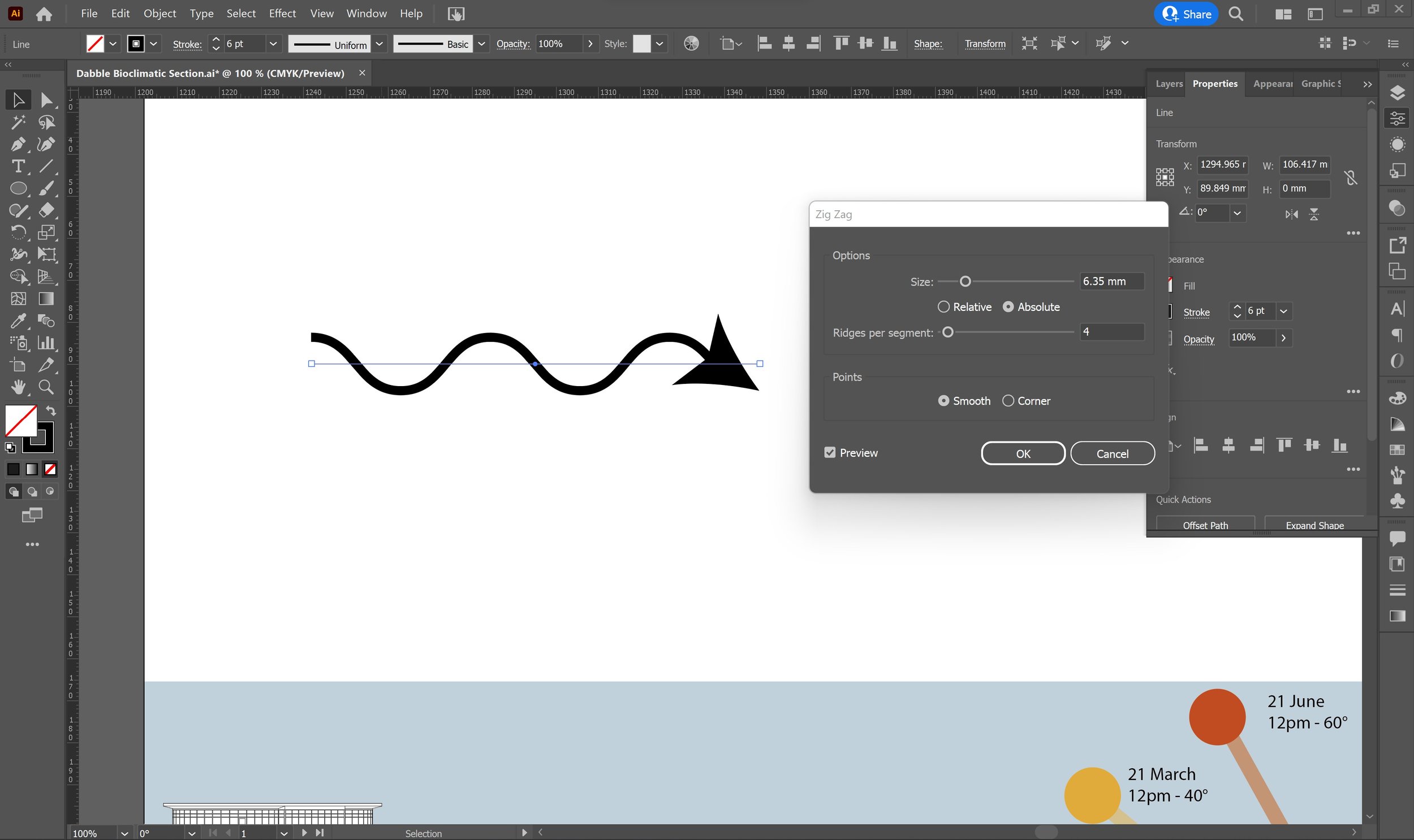Click Cancel to dismiss Zig Zag dialog

tap(1112, 453)
